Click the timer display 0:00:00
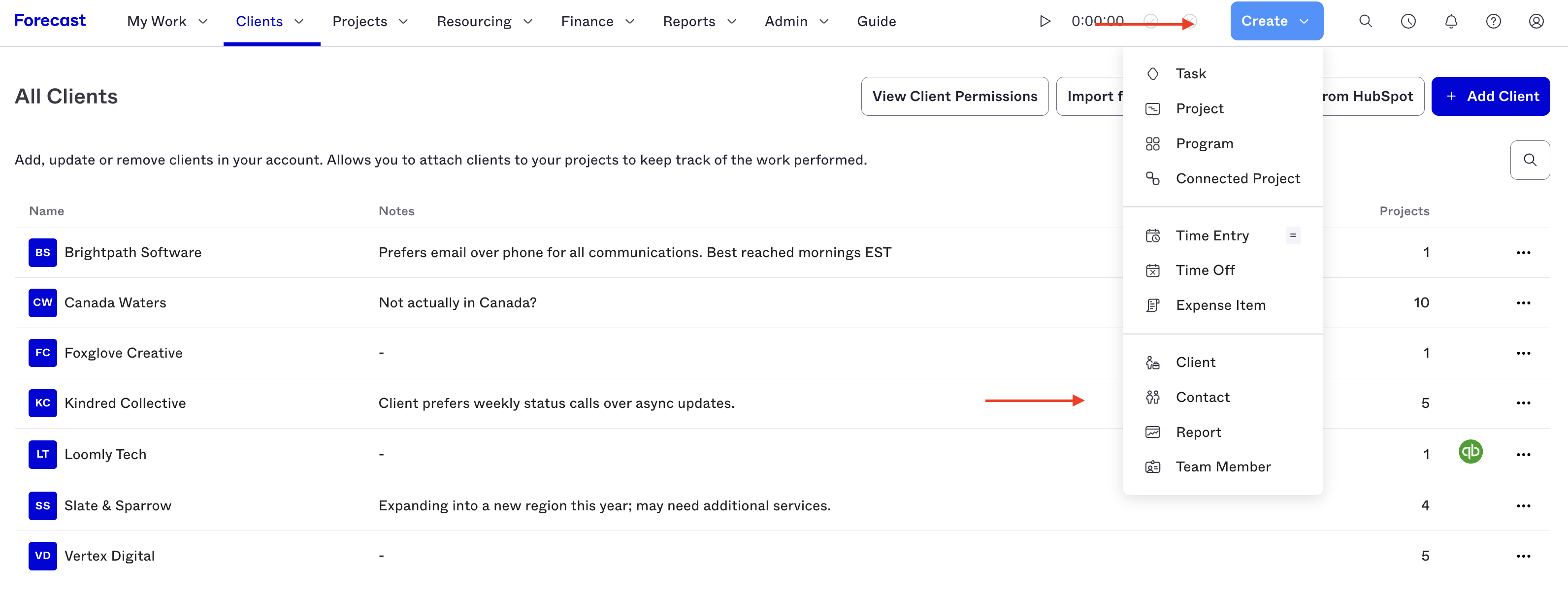The width and height of the screenshot is (1568, 600). 1098,21
